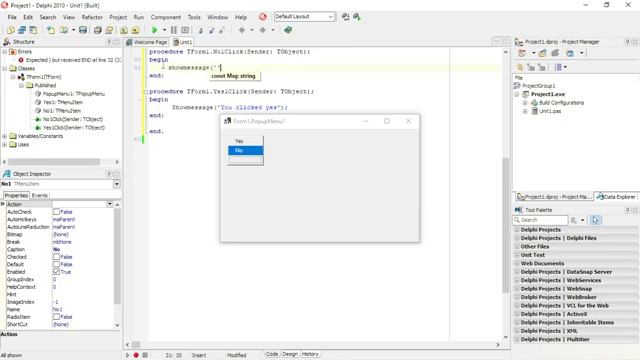Click the Remove File from Project icon
This screenshot has width=640, height=360.
(x=136, y=30)
